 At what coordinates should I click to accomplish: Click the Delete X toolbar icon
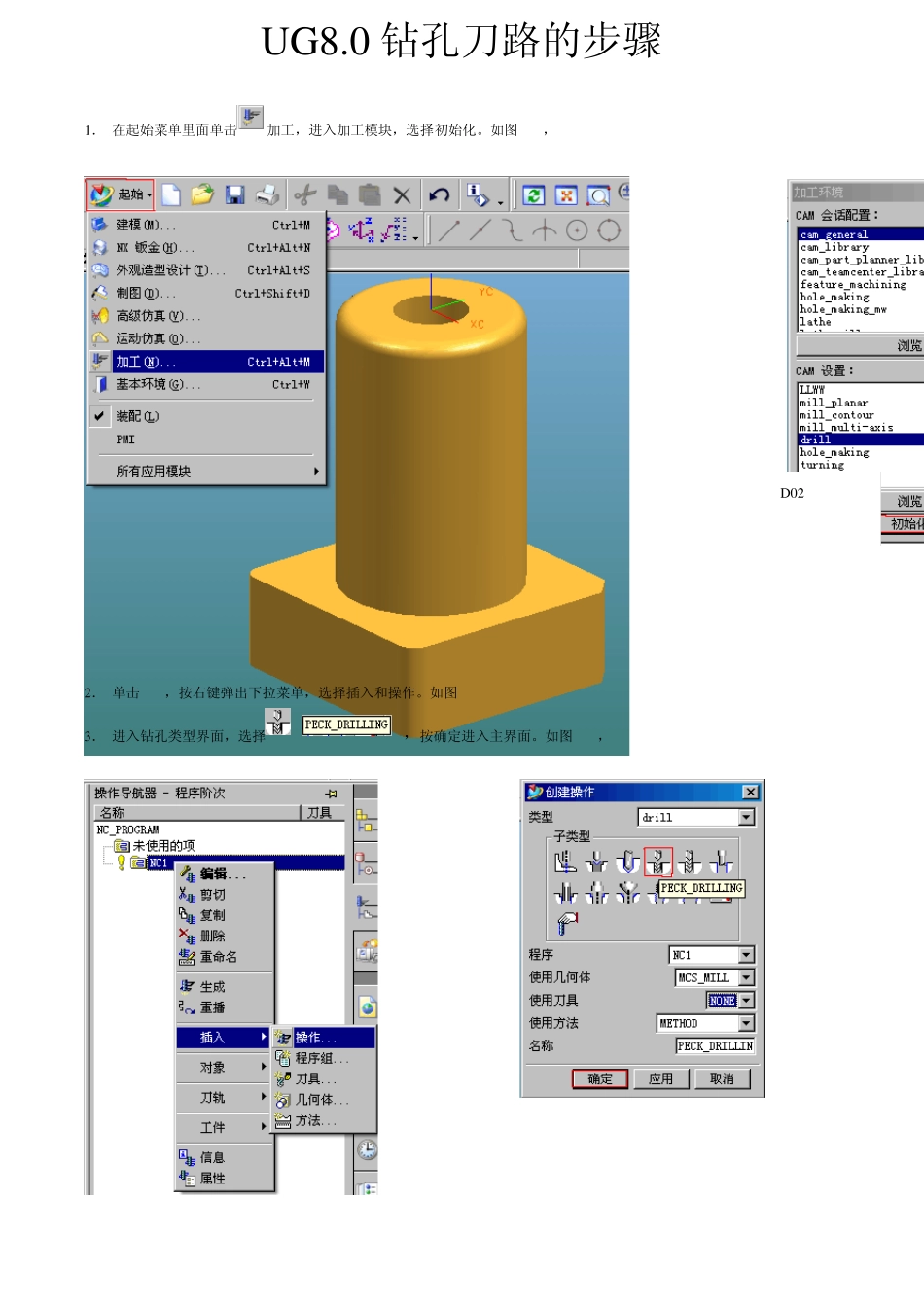(x=402, y=195)
